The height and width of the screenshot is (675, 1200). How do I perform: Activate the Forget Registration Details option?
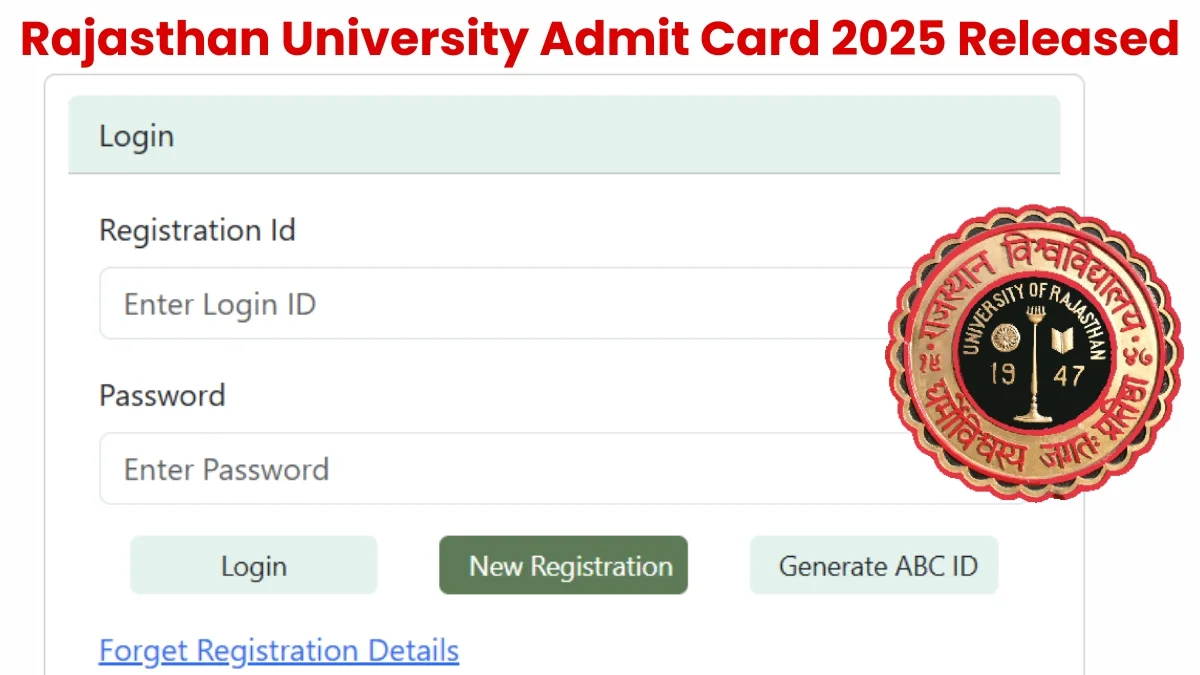click(x=279, y=650)
